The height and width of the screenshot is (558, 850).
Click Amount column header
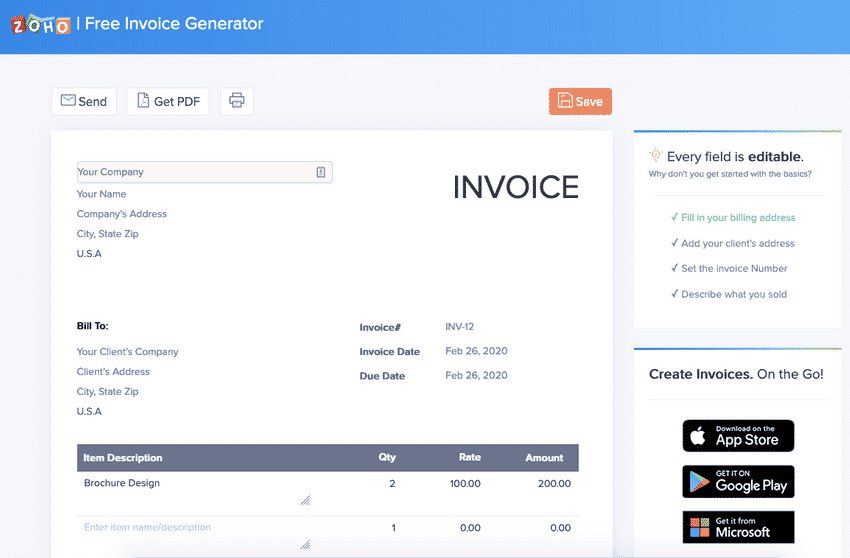pyautogui.click(x=544, y=458)
